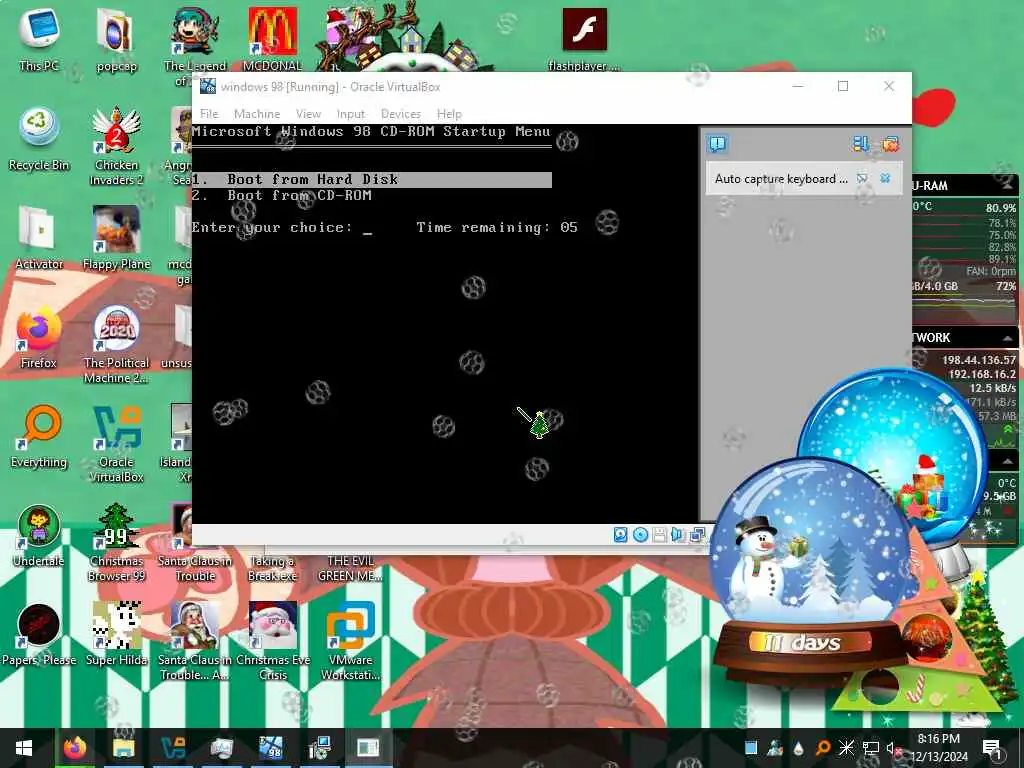Viewport: 1024px width, 768px height.
Task: Open the clock showing 8:16 PM
Action: [x=938, y=748]
